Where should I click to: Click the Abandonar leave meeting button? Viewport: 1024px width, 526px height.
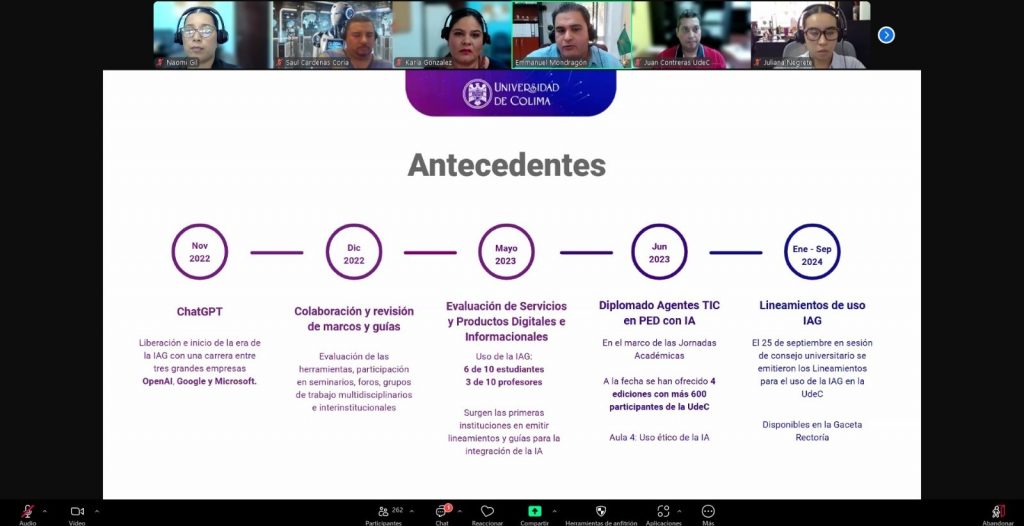point(997,512)
